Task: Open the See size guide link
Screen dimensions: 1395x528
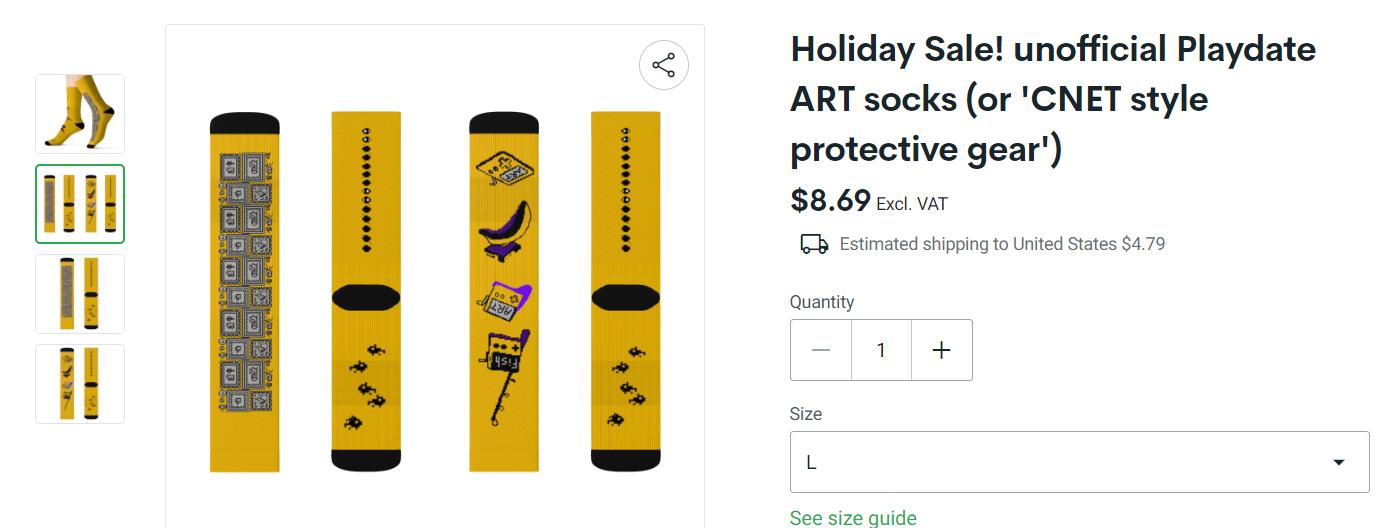Action: [853, 517]
